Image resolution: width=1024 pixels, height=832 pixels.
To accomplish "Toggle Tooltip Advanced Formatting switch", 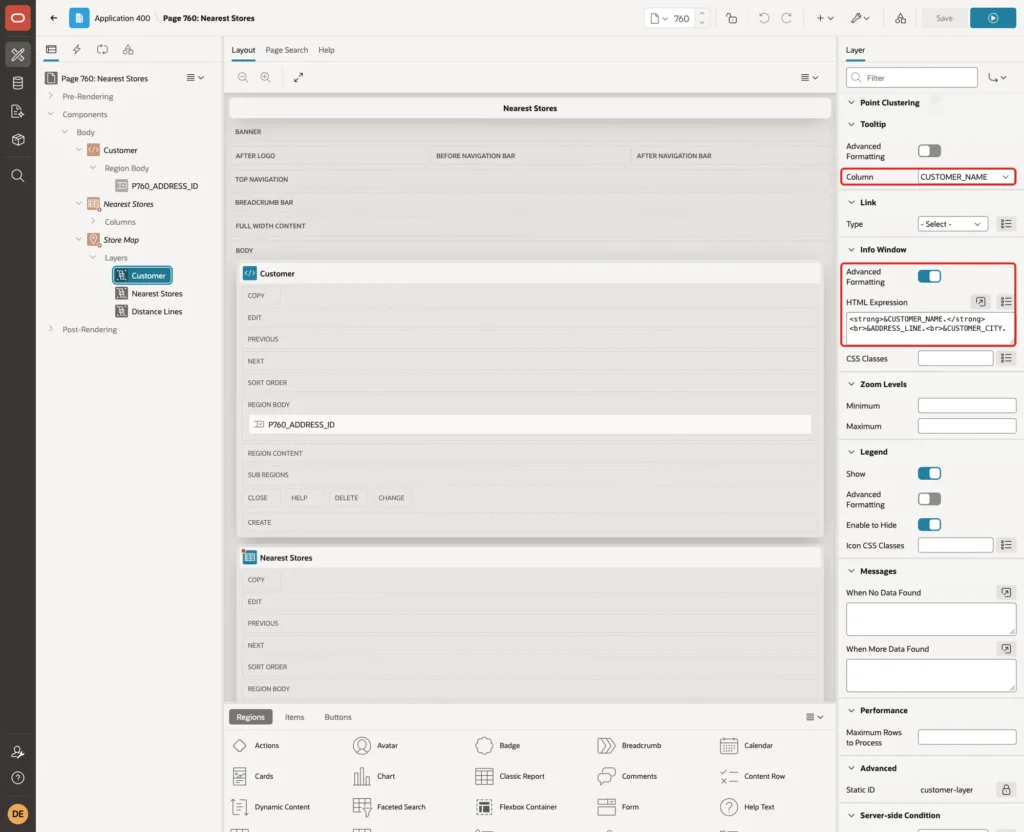I will pyautogui.click(x=929, y=151).
